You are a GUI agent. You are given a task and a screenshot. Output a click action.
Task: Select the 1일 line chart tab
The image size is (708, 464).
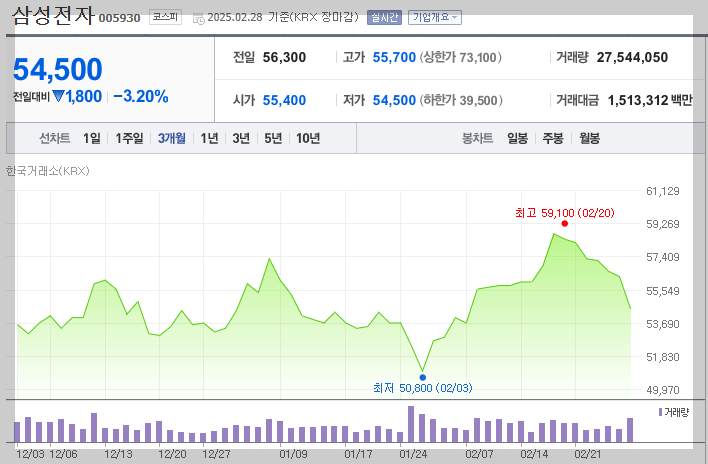click(92, 138)
